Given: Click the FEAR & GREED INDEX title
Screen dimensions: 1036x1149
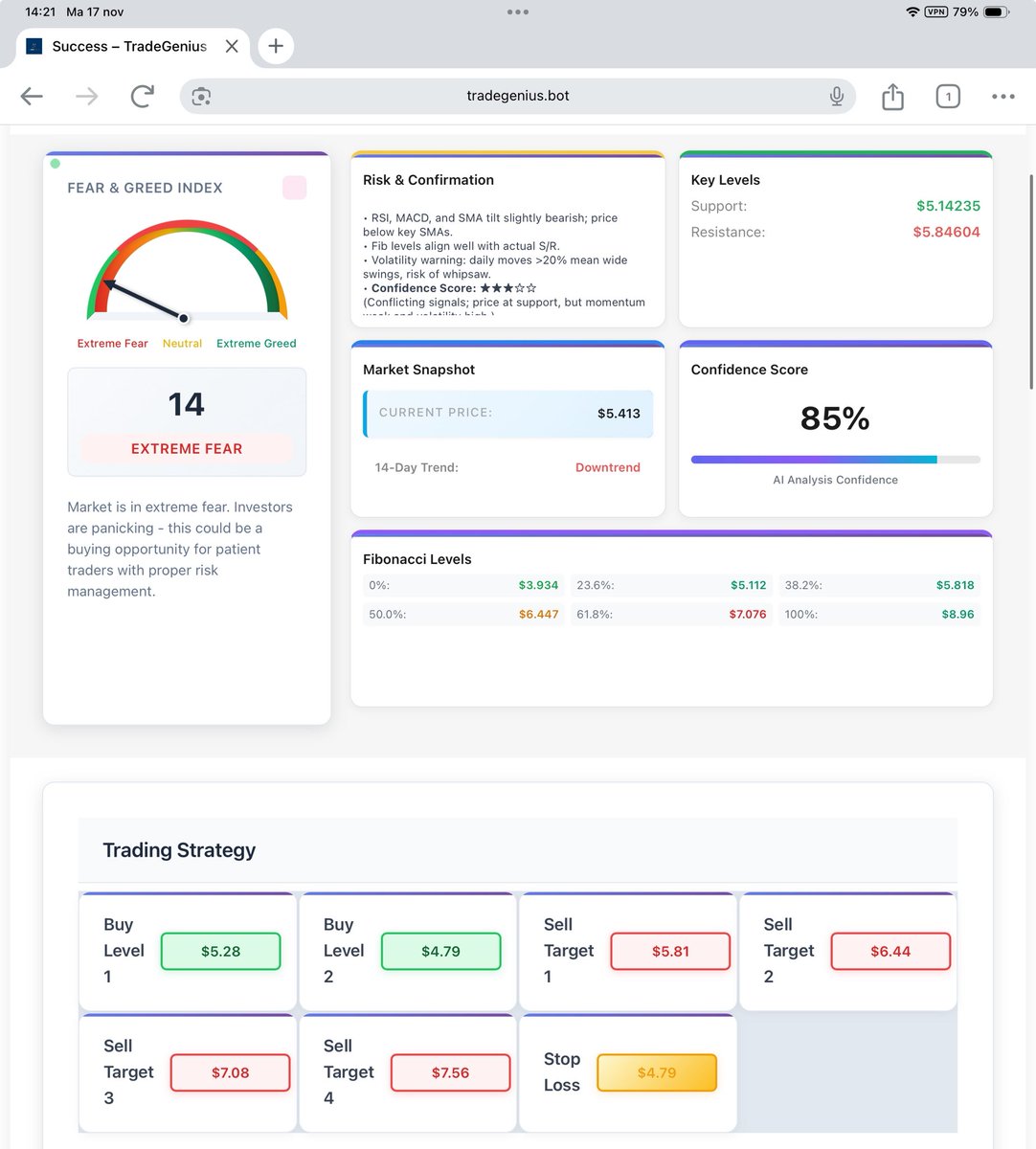Looking at the screenshot, I should pos(145,188).
